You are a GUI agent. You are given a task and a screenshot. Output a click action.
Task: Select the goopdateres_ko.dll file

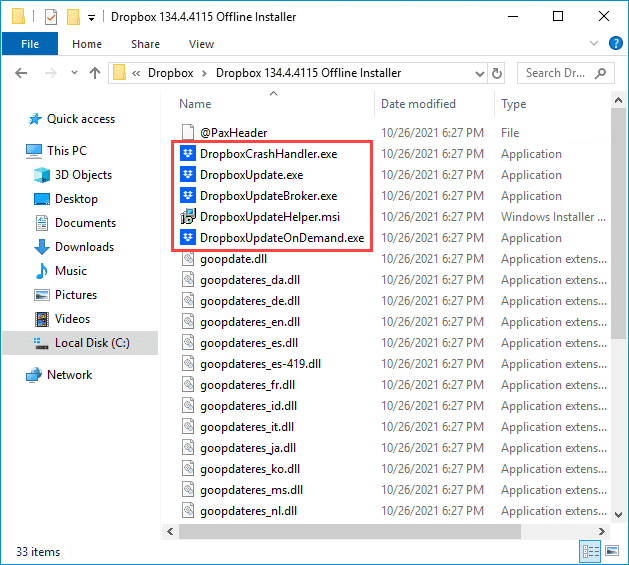250,469
